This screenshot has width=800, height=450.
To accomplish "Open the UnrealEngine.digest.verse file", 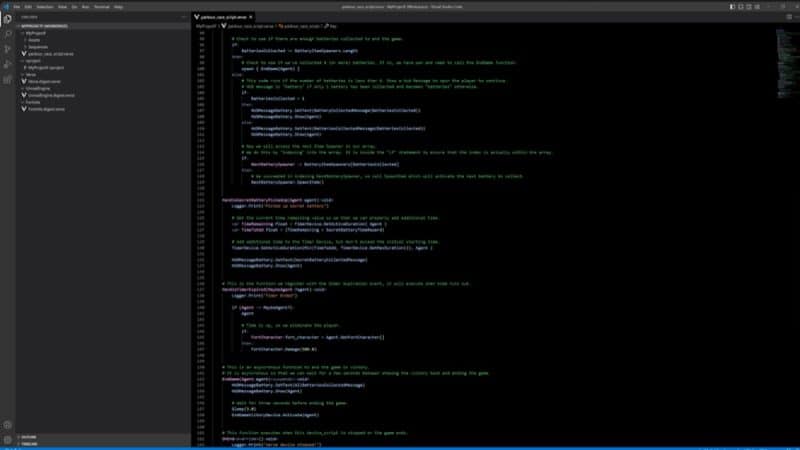I will pos(103,95).
